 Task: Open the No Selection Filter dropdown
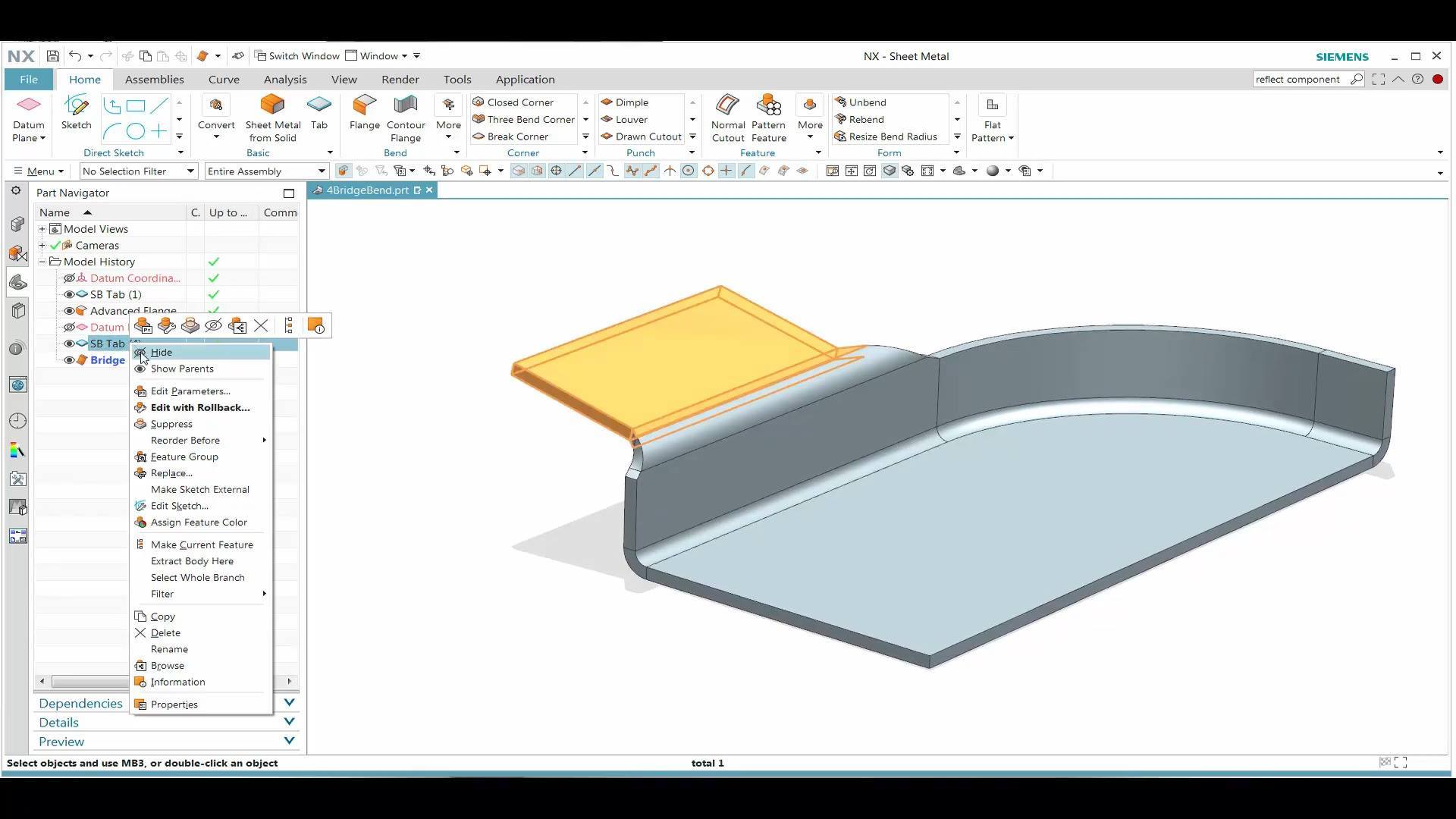click(x=138, y=171)
